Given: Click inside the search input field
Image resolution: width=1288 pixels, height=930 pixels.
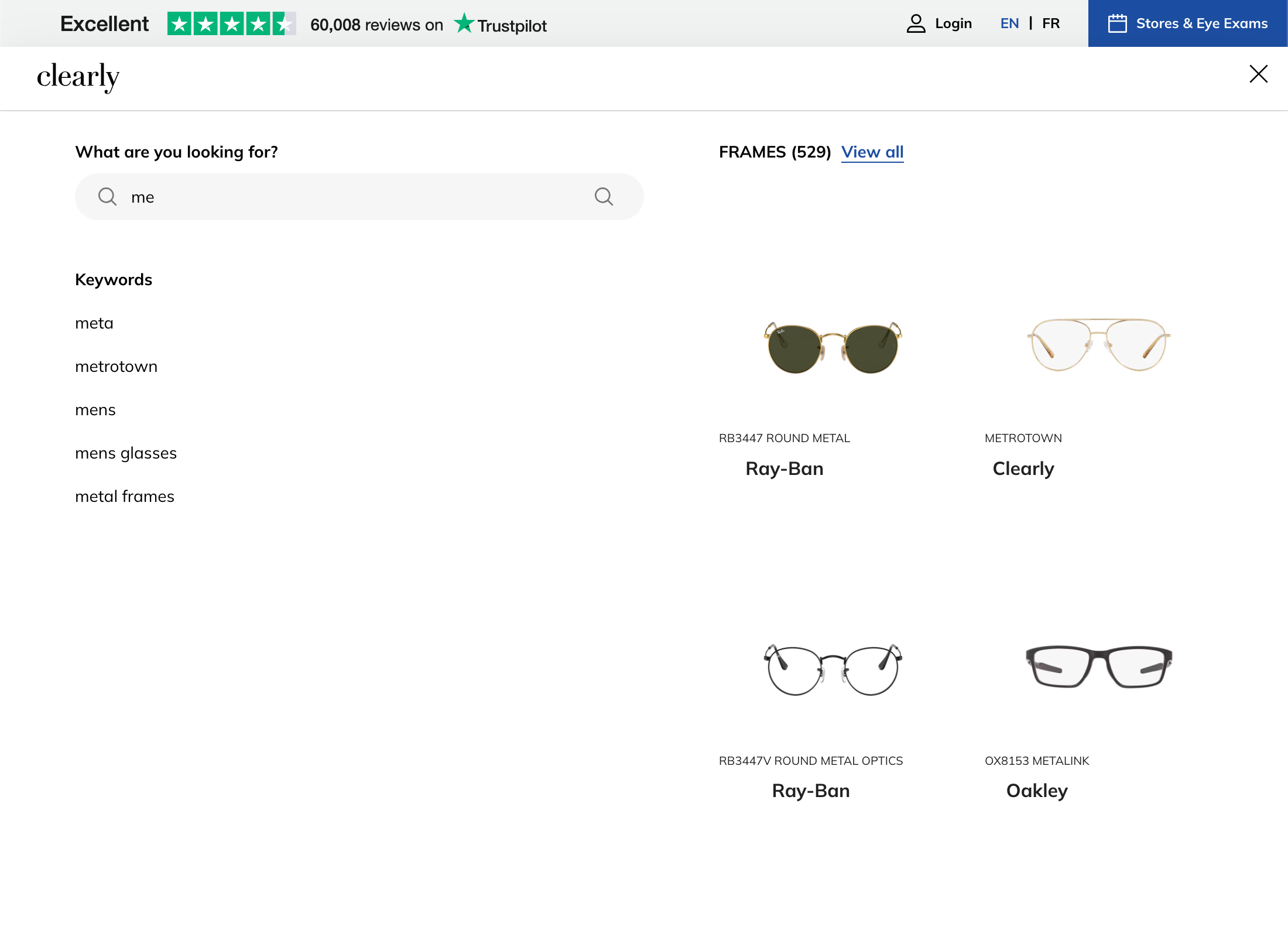Looking at the screenshot, I should (351, 196).
